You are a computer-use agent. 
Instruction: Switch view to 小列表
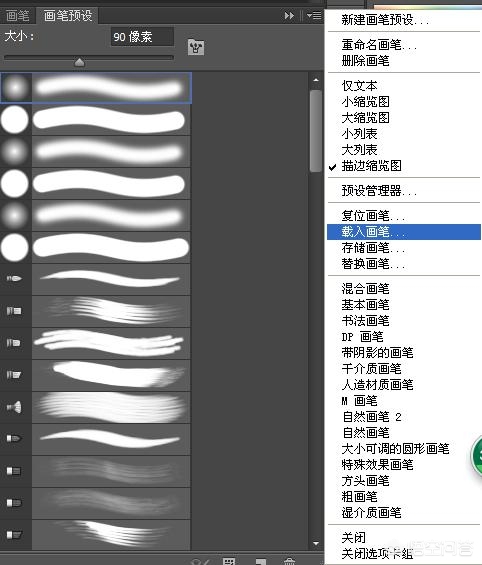359,134
